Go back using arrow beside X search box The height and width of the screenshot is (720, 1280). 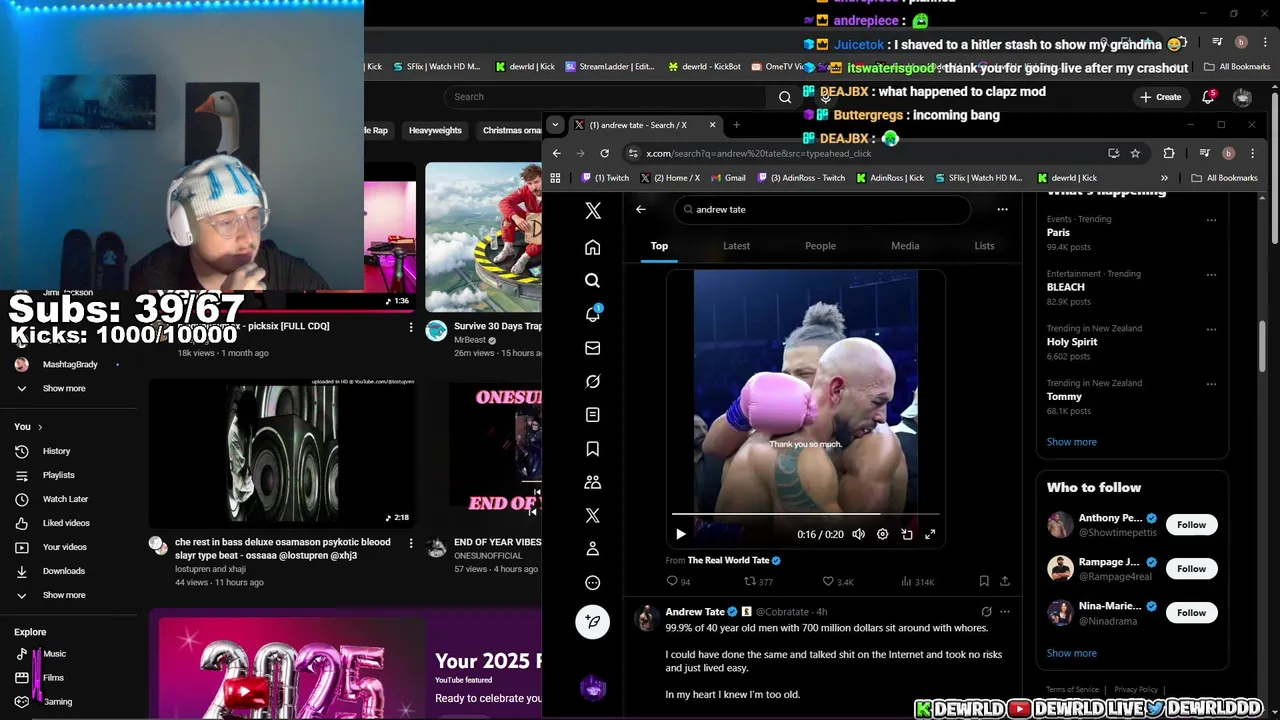tap(640, 210)
